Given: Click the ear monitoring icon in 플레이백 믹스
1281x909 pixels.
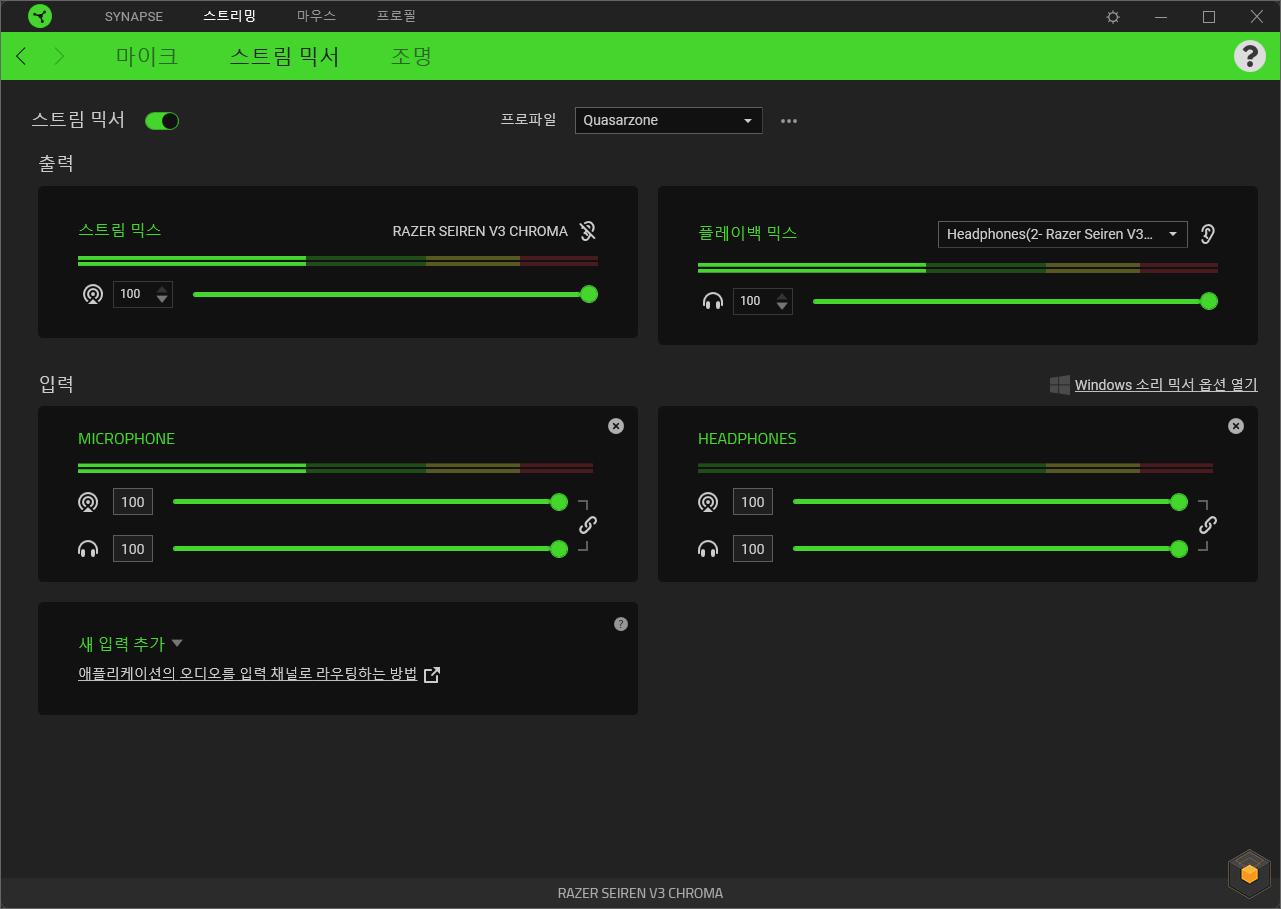Looking at the screenshot, I should [x=1208, y=234].
